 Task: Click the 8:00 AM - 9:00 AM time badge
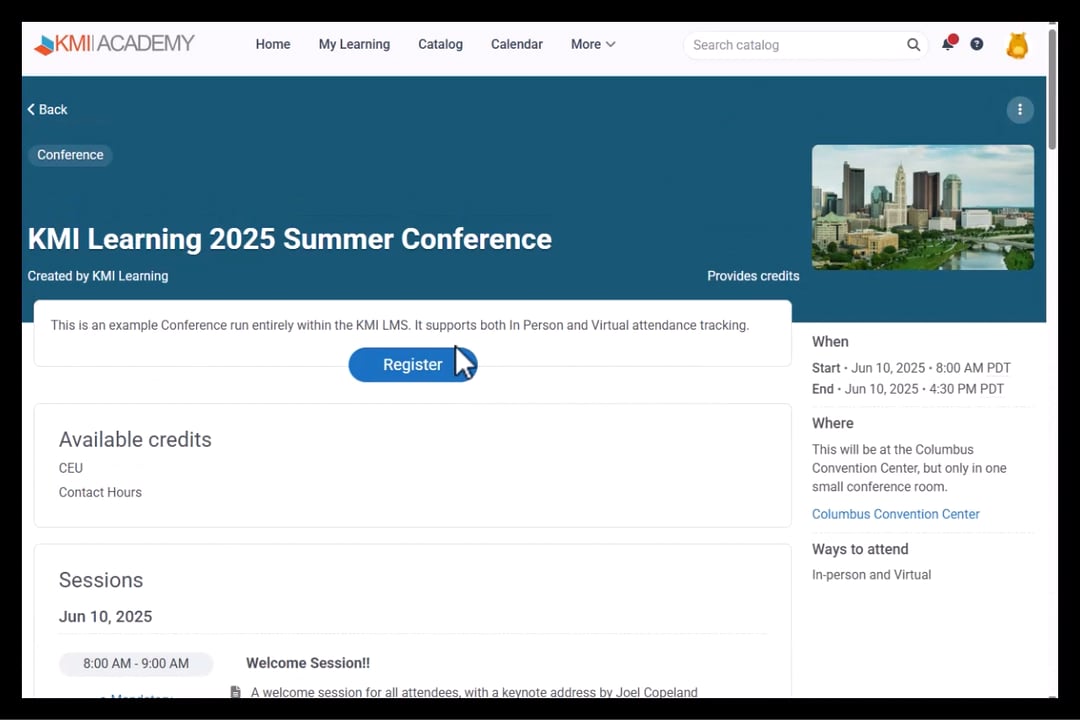(x=136, y=664)
